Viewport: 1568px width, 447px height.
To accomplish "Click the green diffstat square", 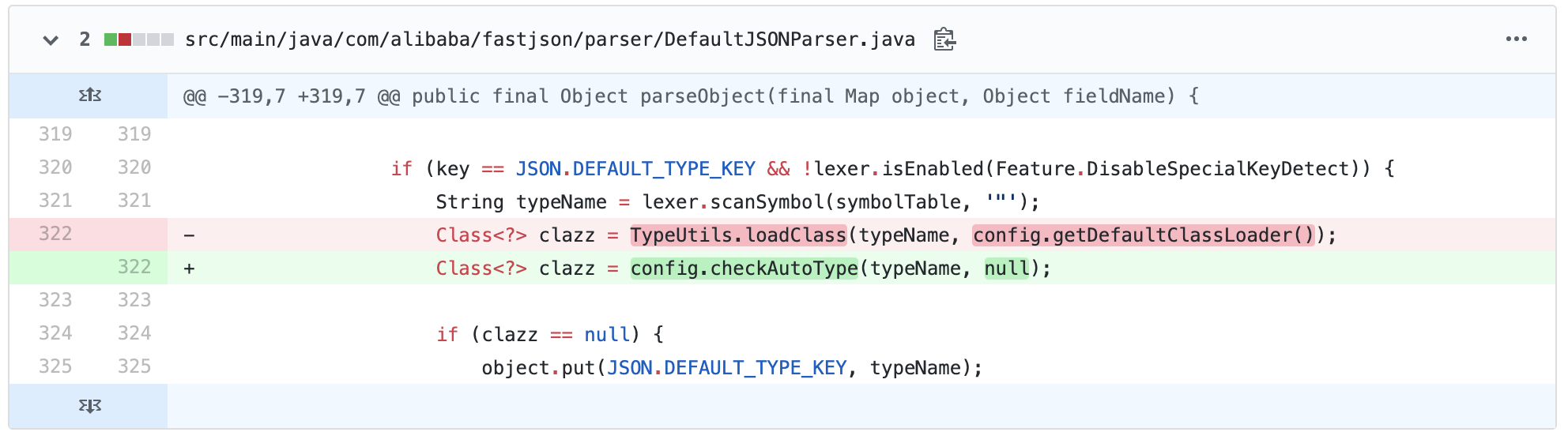I will tap(111, 39).
